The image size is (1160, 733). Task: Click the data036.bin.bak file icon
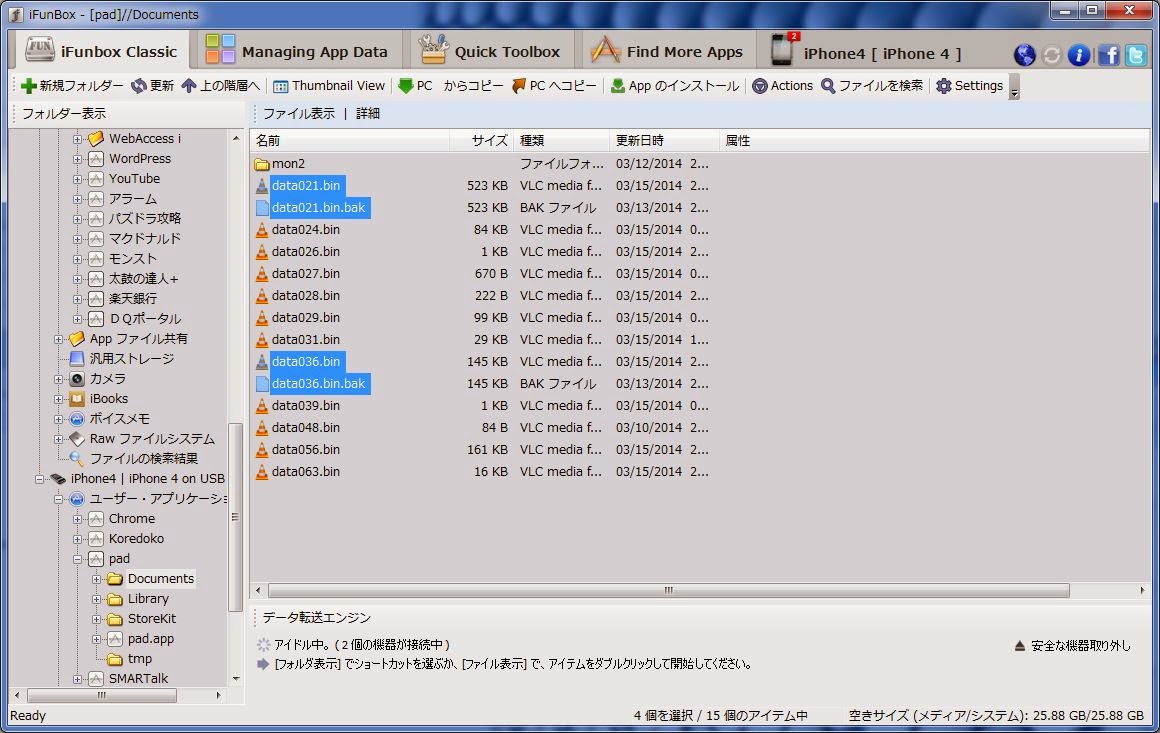pyautogui.click(x=262, y=384)
